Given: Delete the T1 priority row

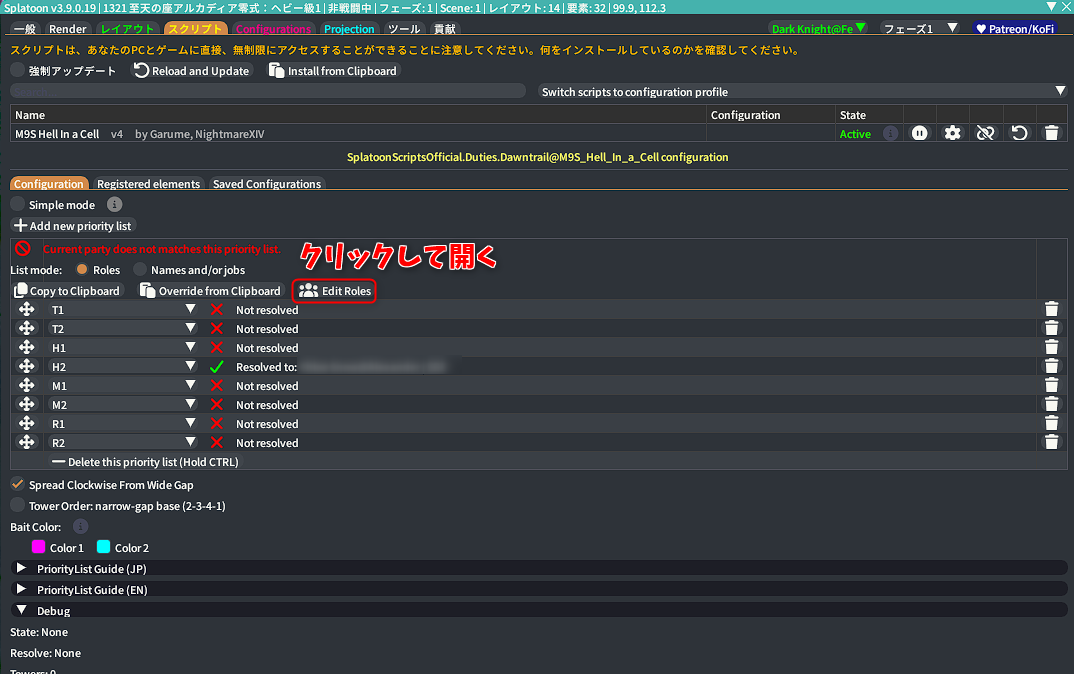Looking at the screenshot, I should pos(1051,310).
